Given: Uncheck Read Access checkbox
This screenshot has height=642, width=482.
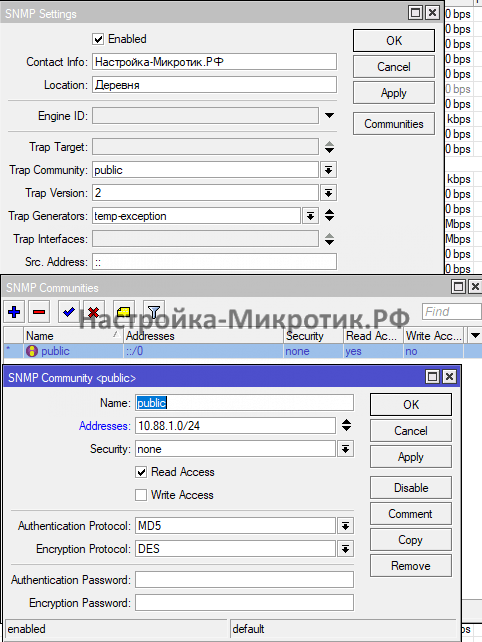Looking at the screenshot, I should click(x=141, y=472).
